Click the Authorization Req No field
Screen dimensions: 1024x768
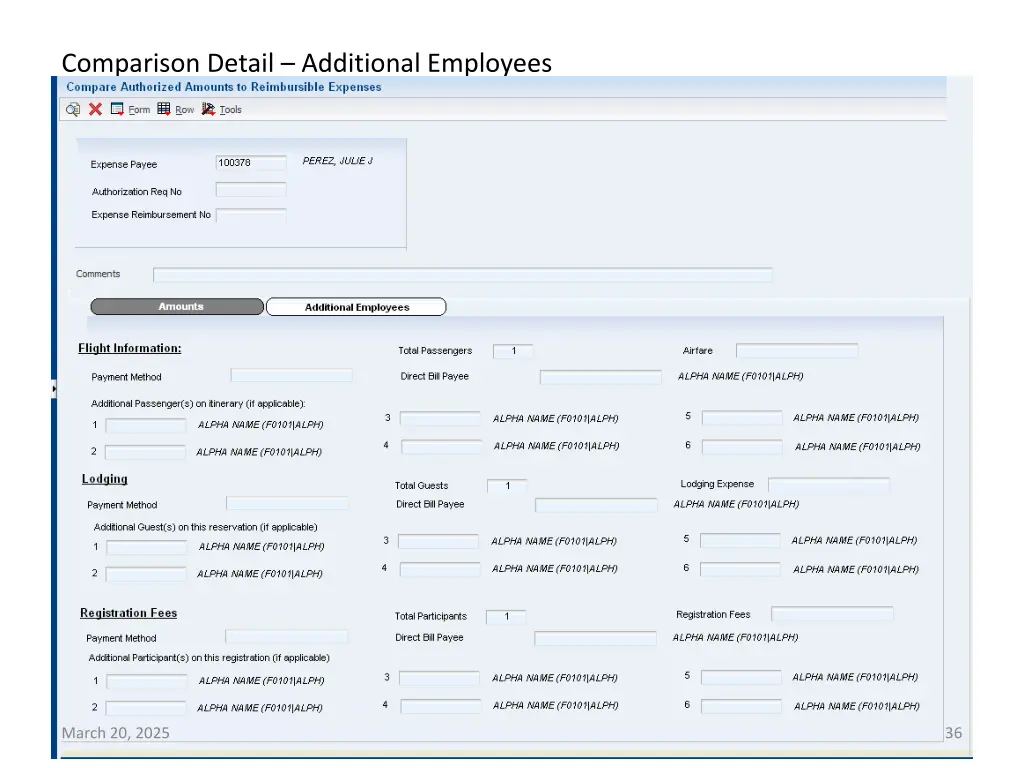251,190
